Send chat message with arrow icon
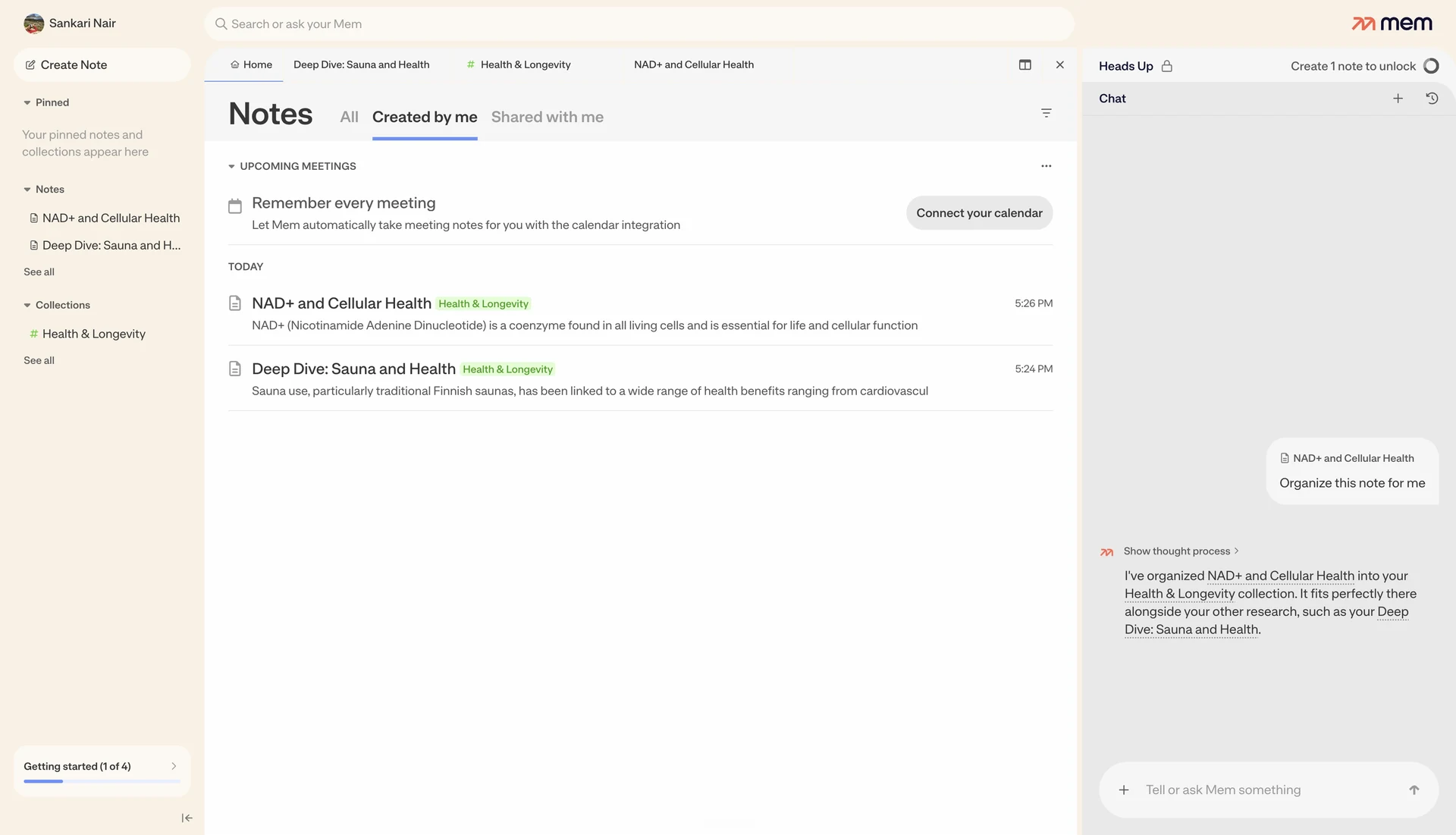 pyautogui.click(x=1414, y=790)
